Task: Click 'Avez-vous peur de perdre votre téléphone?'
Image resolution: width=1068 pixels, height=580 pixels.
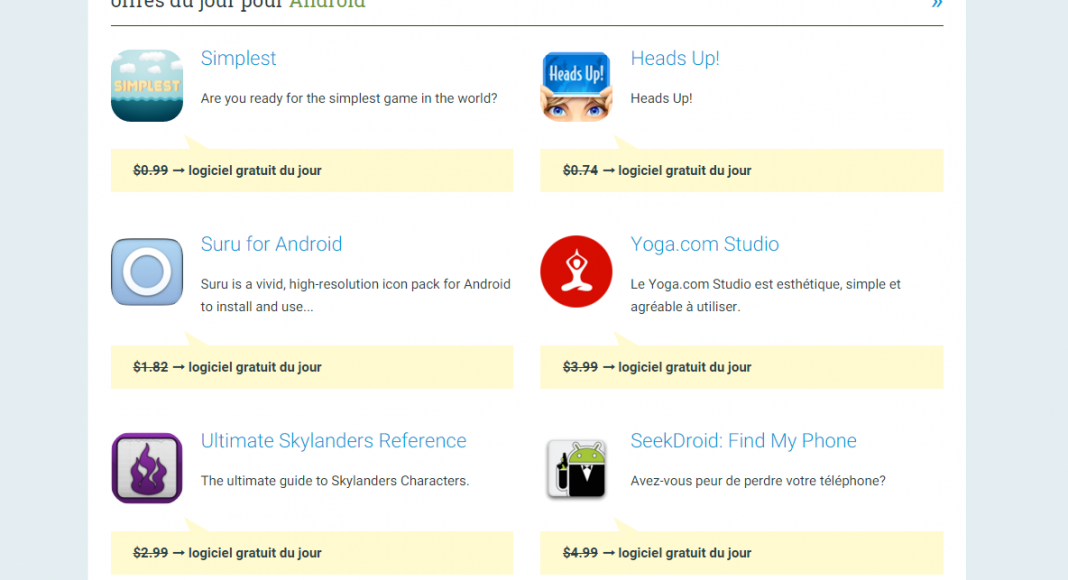Action: coord(758,481)
